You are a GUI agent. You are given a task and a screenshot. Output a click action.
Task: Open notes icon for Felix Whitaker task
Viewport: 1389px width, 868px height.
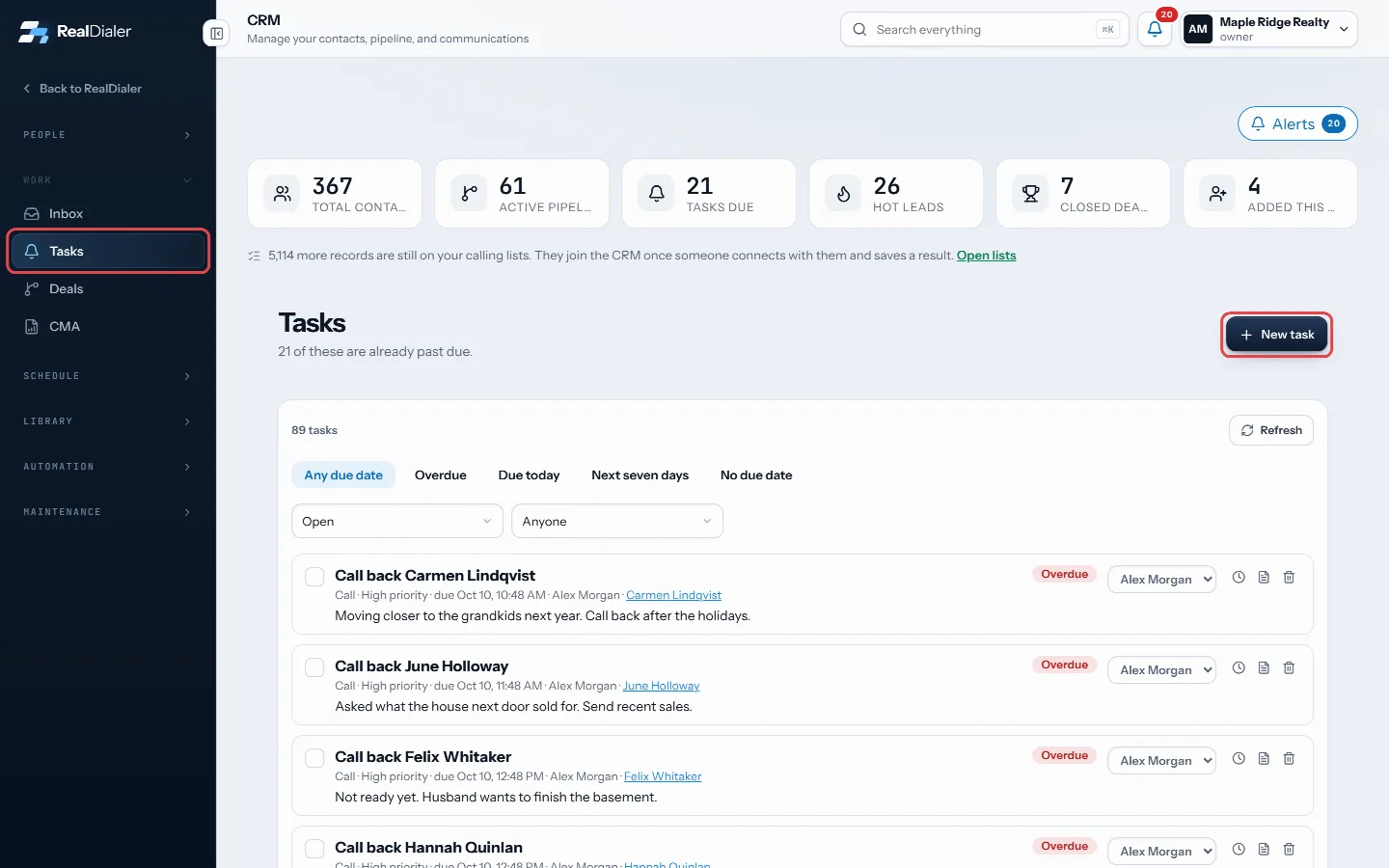pos(1264,759)
